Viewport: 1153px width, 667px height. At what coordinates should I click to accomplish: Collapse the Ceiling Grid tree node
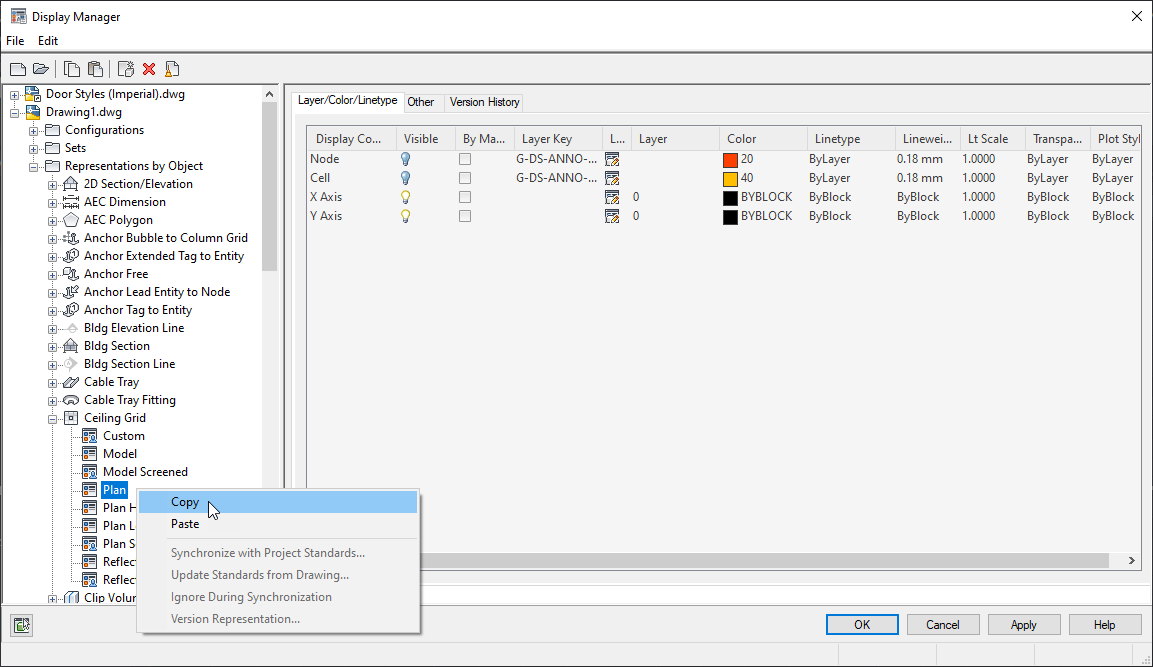pyautogui.click(x=51, y=417)
